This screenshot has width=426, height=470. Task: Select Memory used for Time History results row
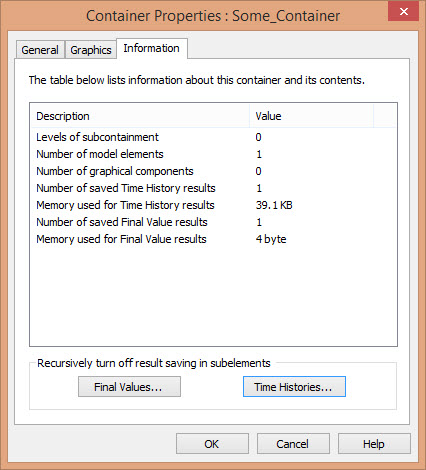[213, 205]
